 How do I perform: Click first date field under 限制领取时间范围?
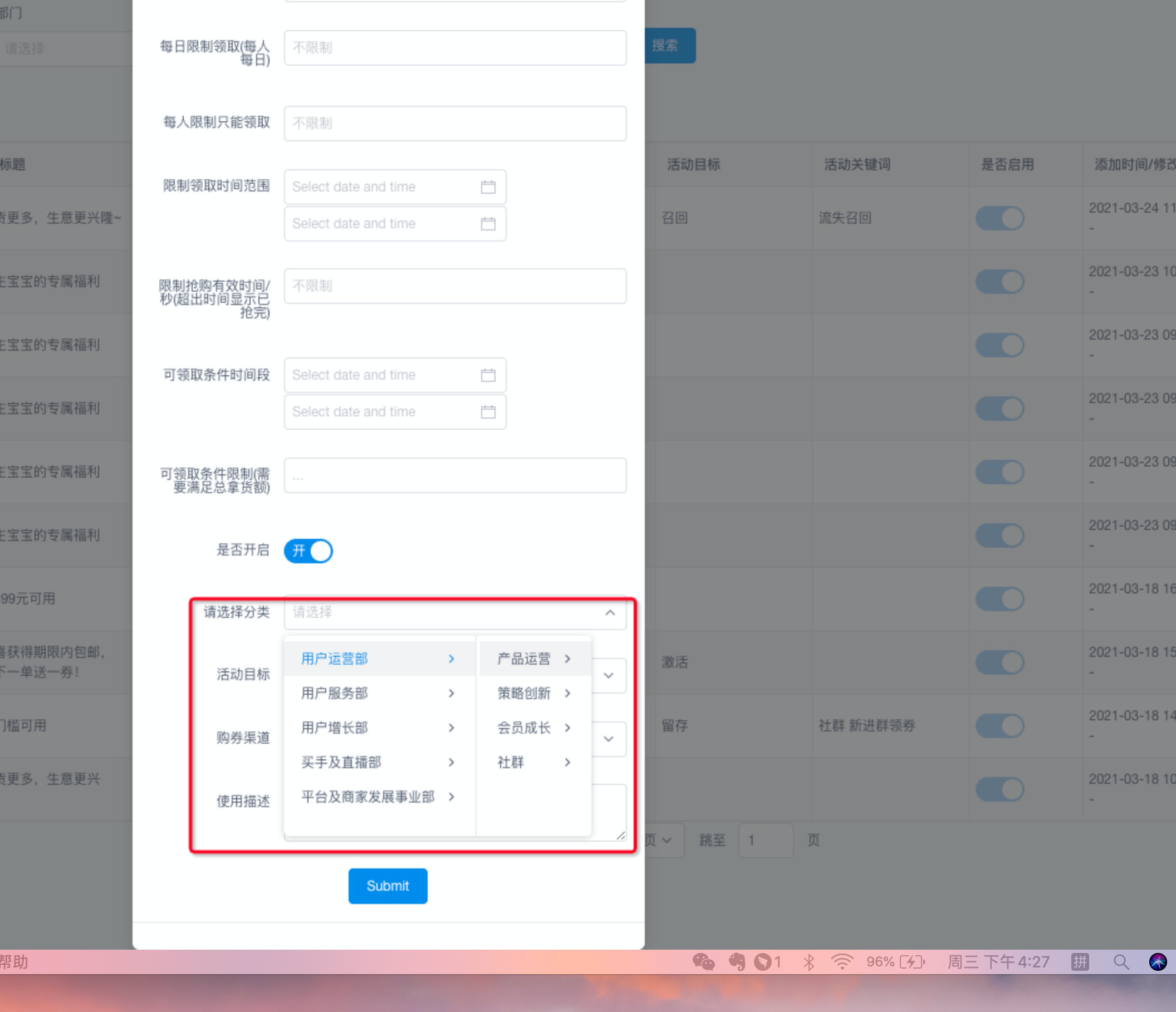395,186
